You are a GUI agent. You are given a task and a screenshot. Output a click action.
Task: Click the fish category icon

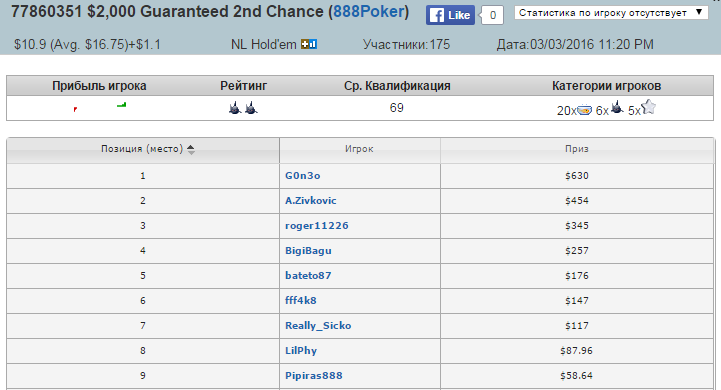click(584, 110)
